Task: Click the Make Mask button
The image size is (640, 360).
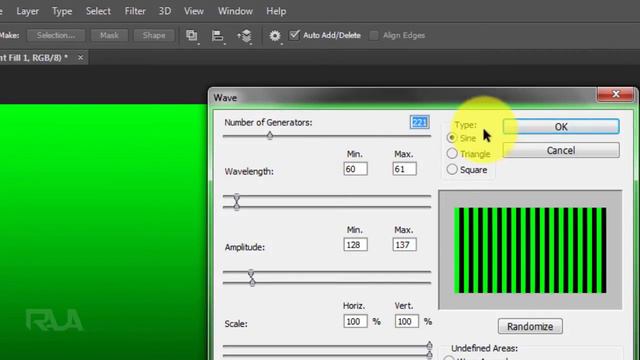Action: [109, 36]
